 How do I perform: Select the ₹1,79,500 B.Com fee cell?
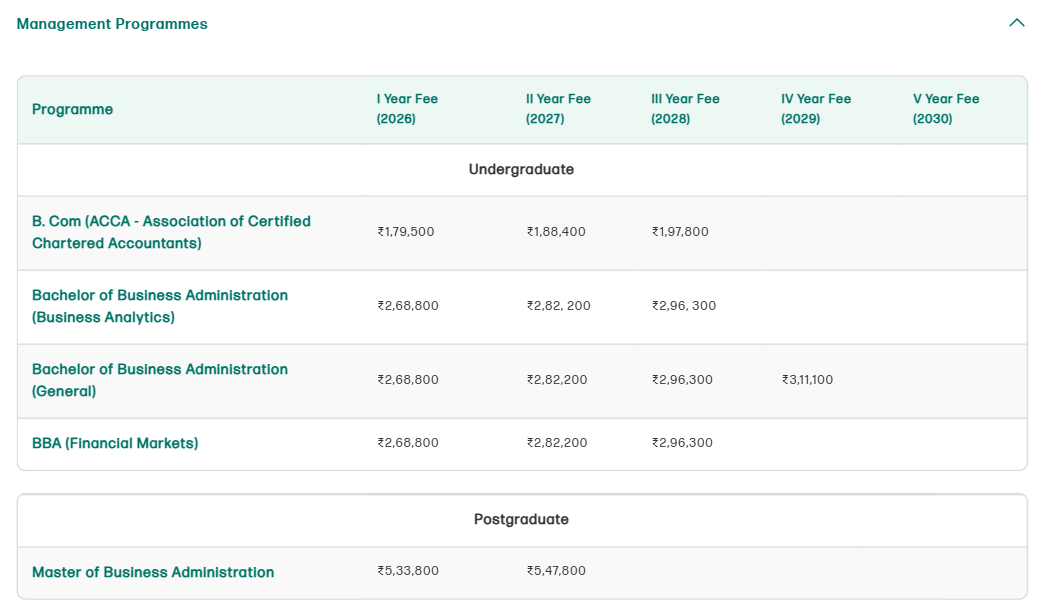(x=404, y=232)
